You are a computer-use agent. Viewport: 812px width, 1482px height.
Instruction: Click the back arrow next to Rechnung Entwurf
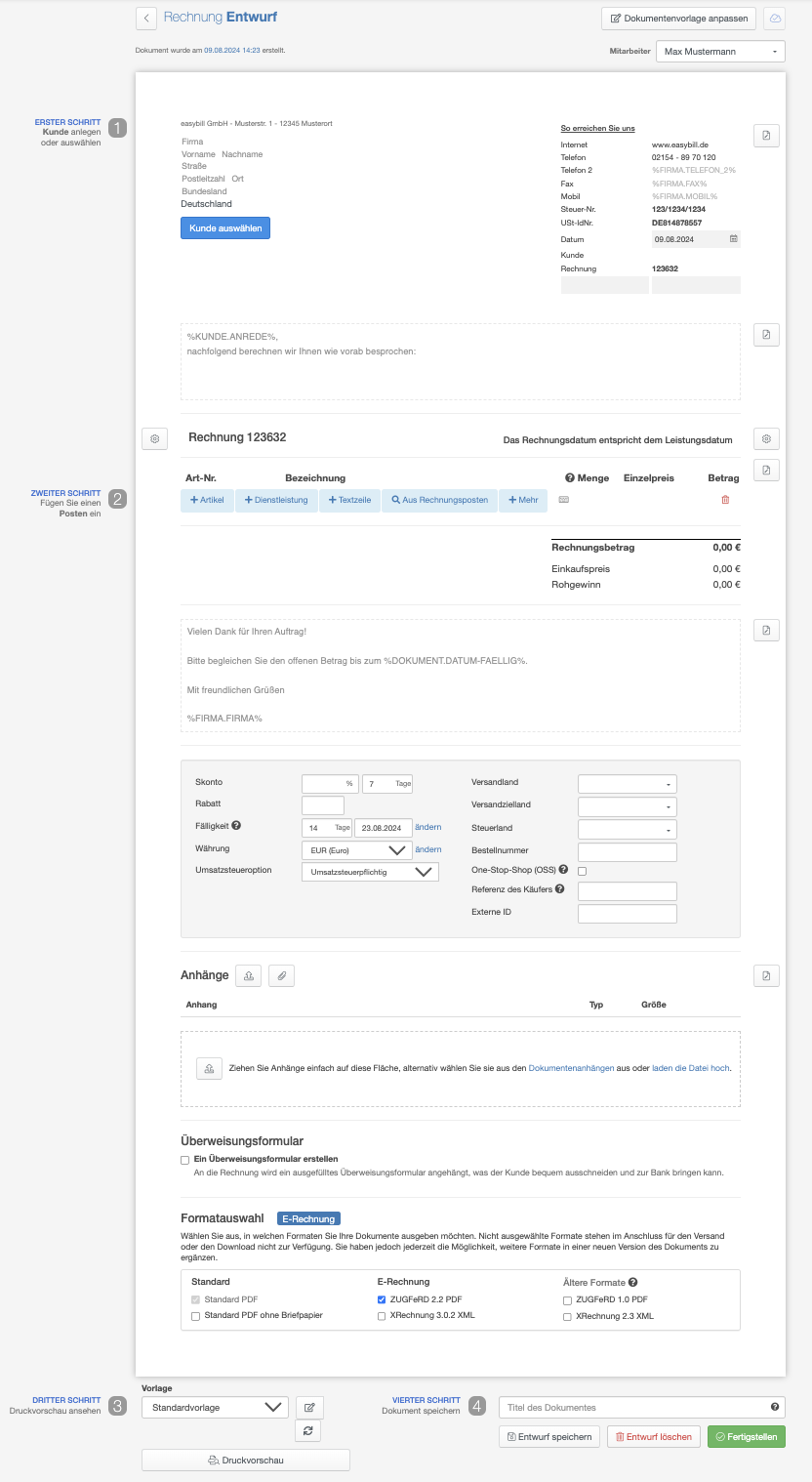tap(146, 18)
